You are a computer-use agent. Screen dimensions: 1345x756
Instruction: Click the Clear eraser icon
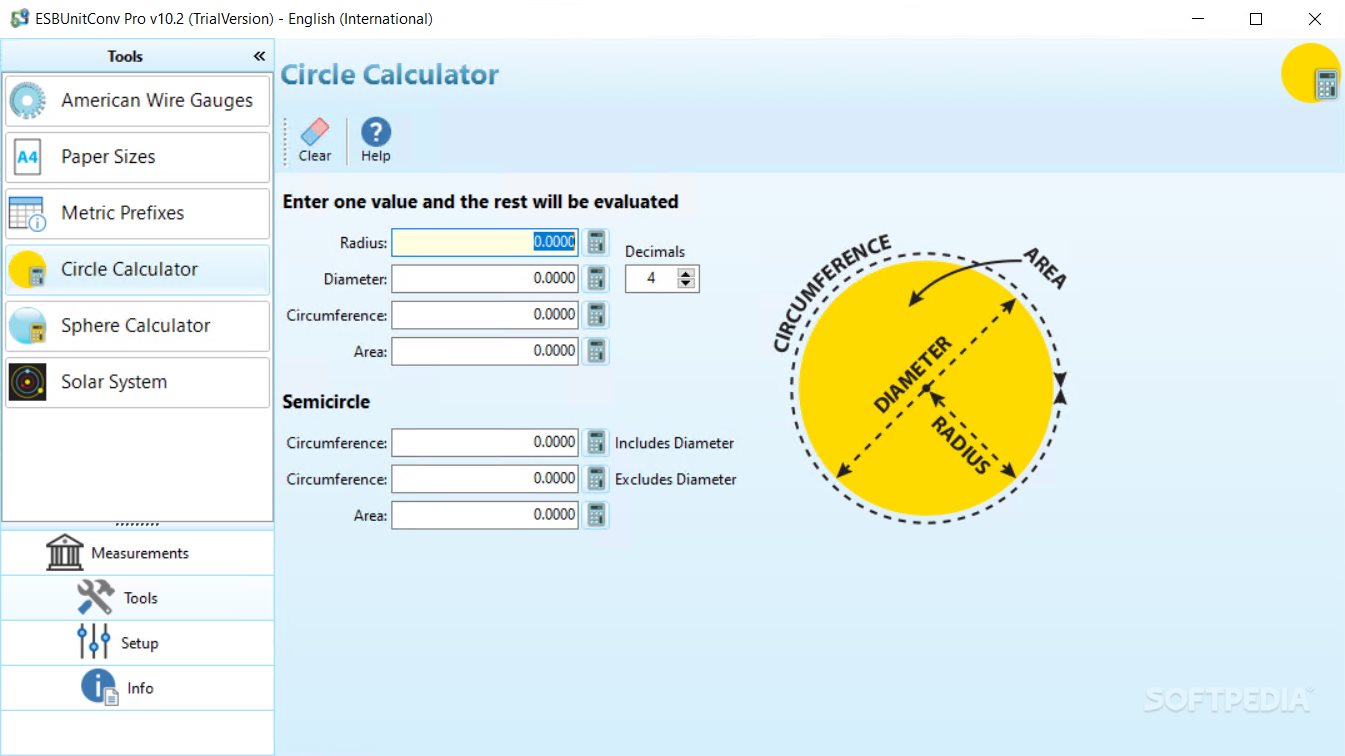point(314,131)
